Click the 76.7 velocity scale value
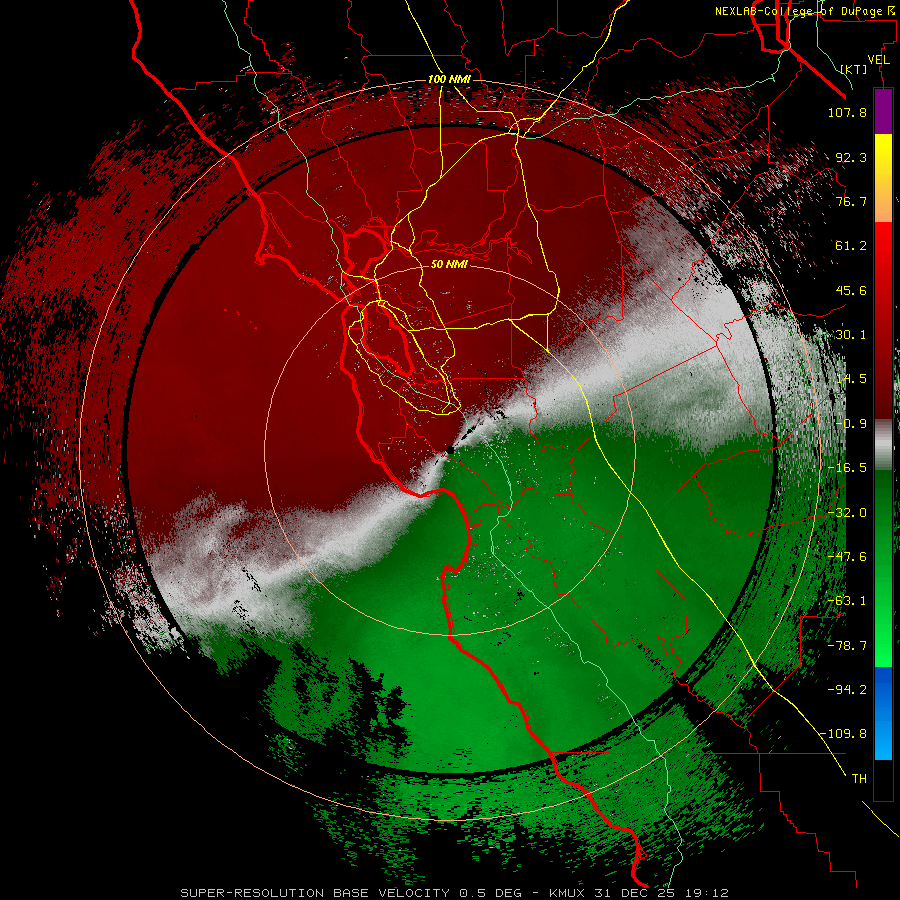 [x=851, y=201]
